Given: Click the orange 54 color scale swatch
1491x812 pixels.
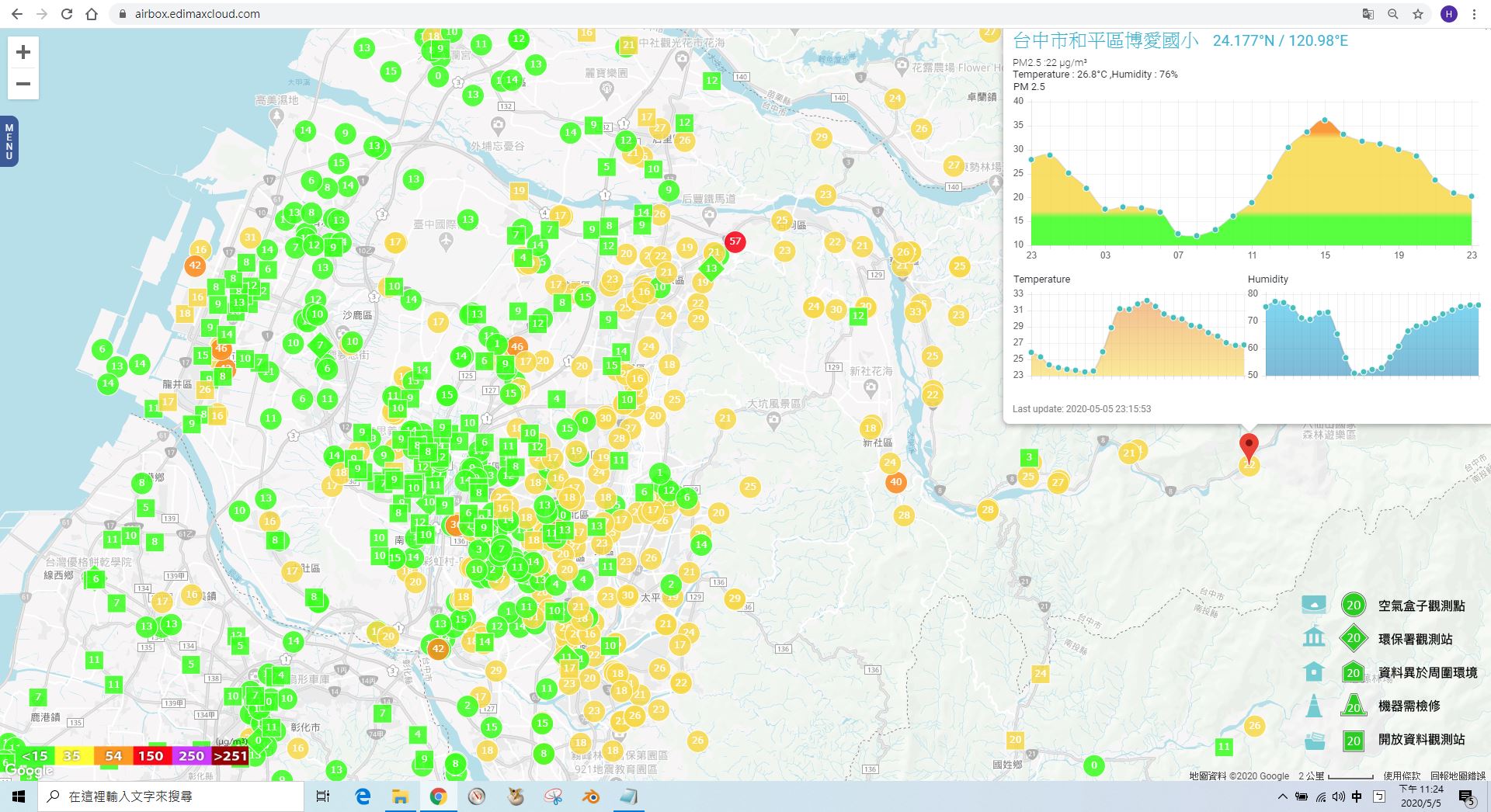Looking at the screenshot, I should tap(113, 755).
